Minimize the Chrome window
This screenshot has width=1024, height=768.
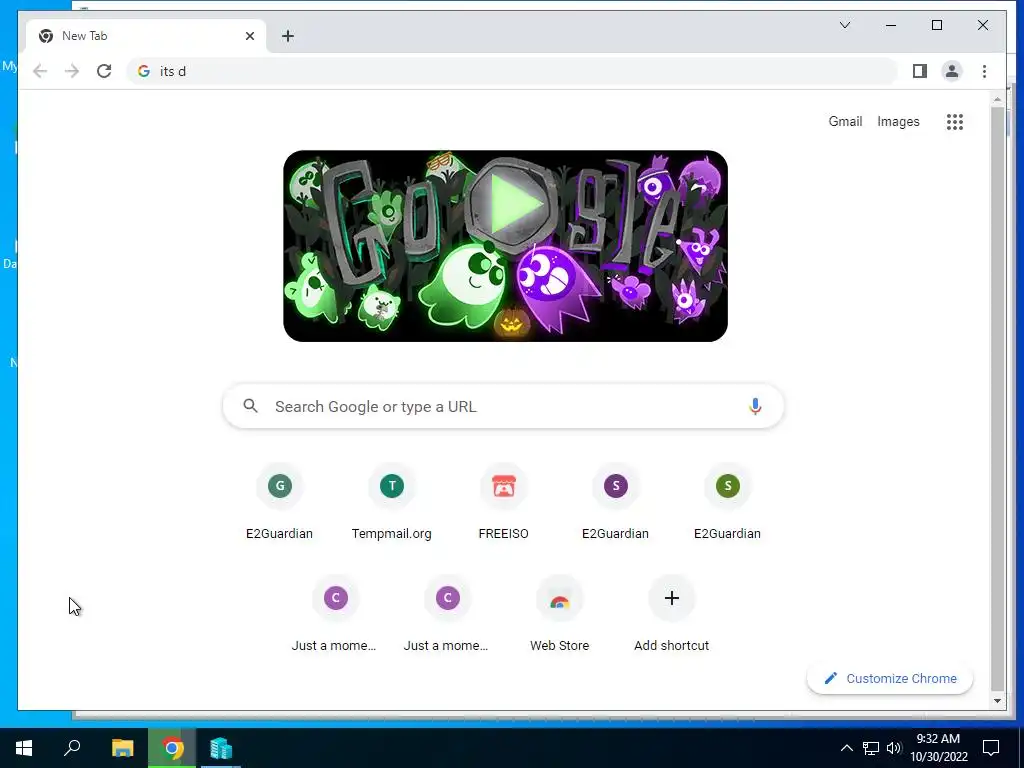891,25
